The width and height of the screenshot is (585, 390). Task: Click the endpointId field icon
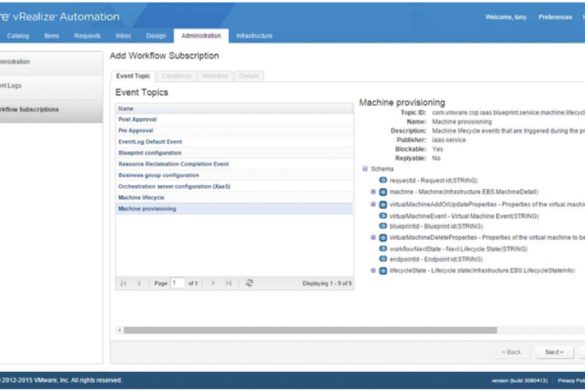tap(383, 259)
